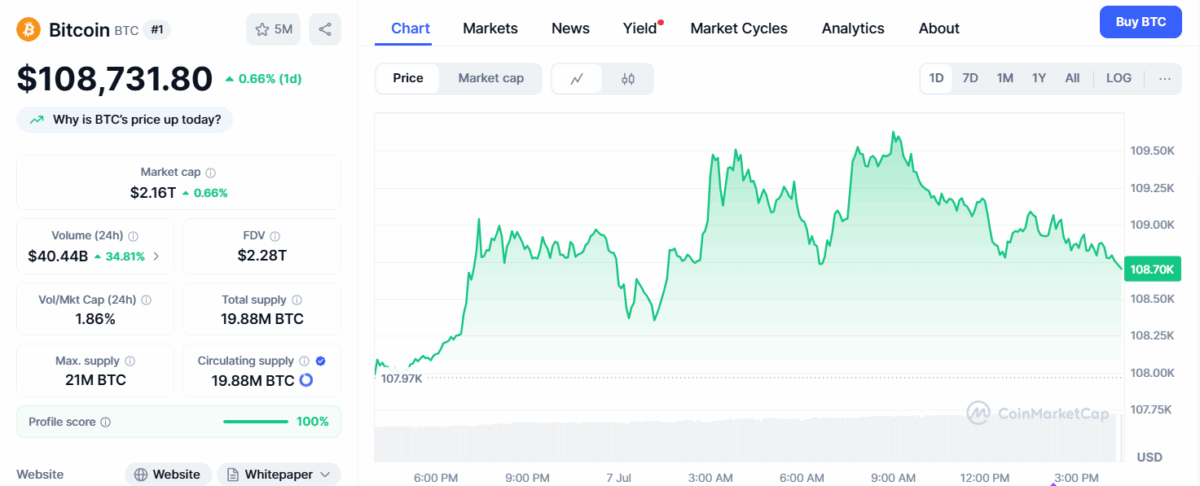The image size is (1200, 486).
Task: Click the $2.28T FDV value
Action: pyautogui.click(x=262, y=256)
